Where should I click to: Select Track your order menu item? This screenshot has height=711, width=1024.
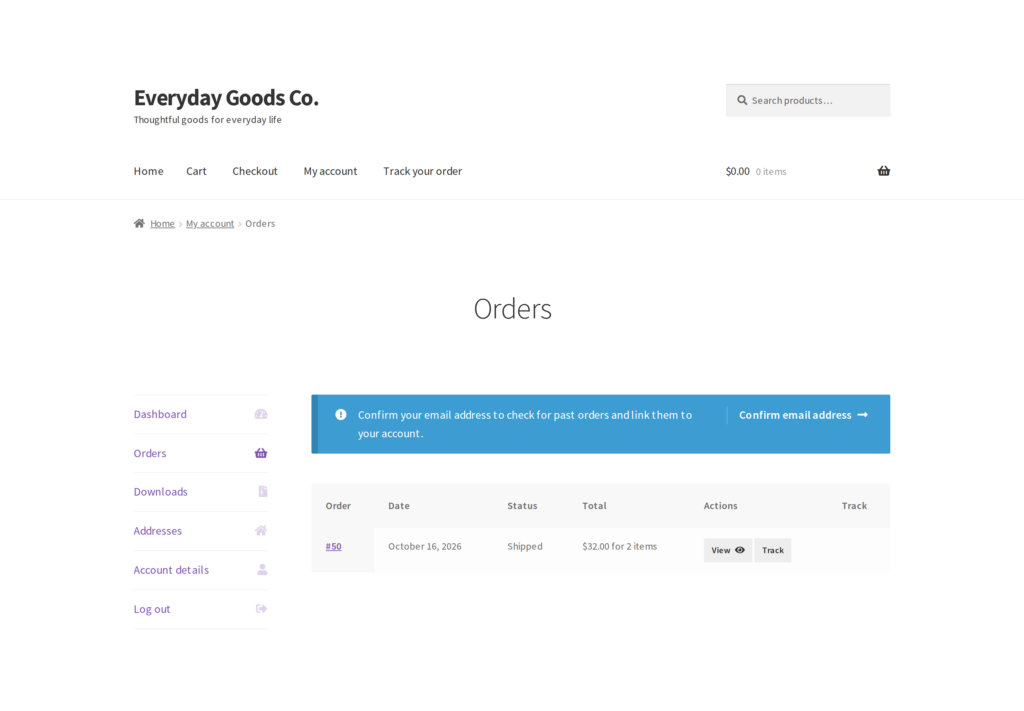pyautogui.click(x=423, y=171)
